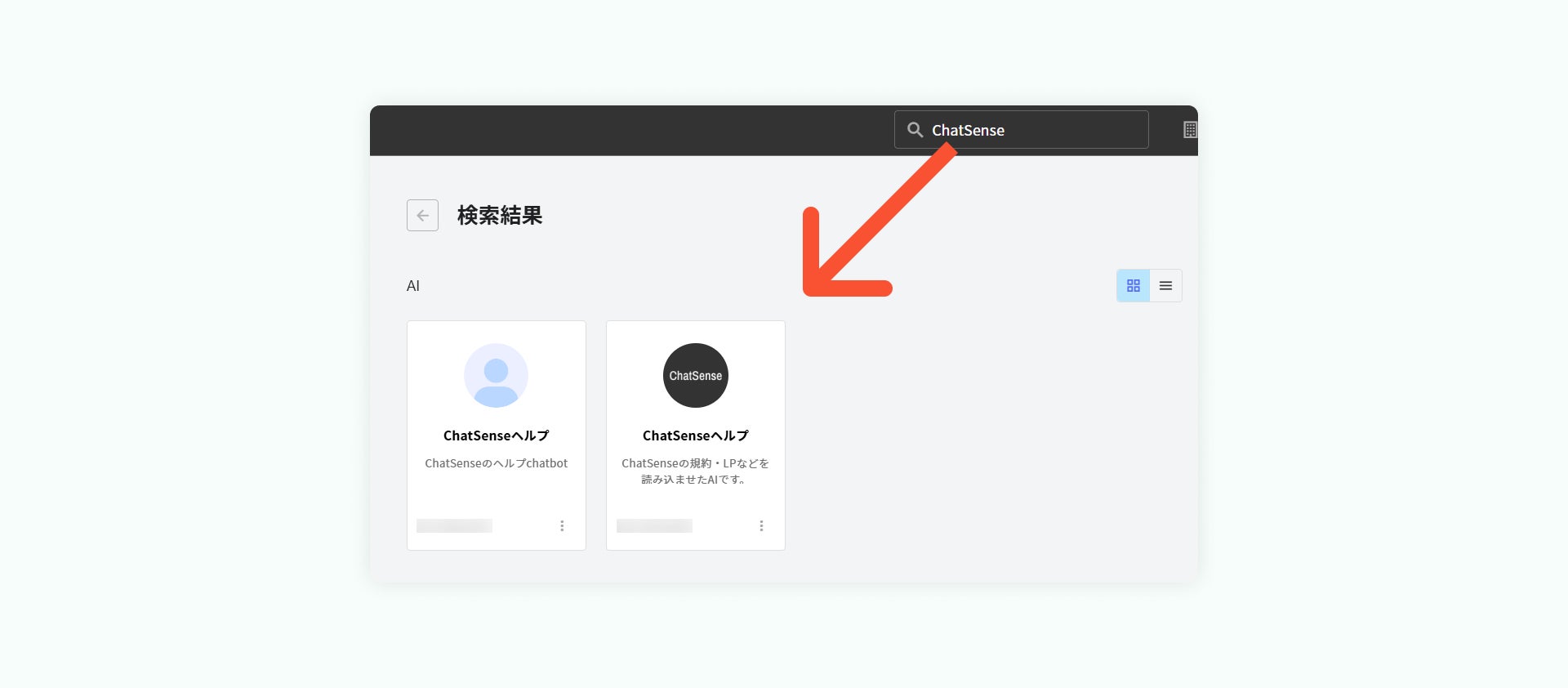The image size is (1568, 688).
Task: Click the "検索結果" heading
Action: coord(500,216)
